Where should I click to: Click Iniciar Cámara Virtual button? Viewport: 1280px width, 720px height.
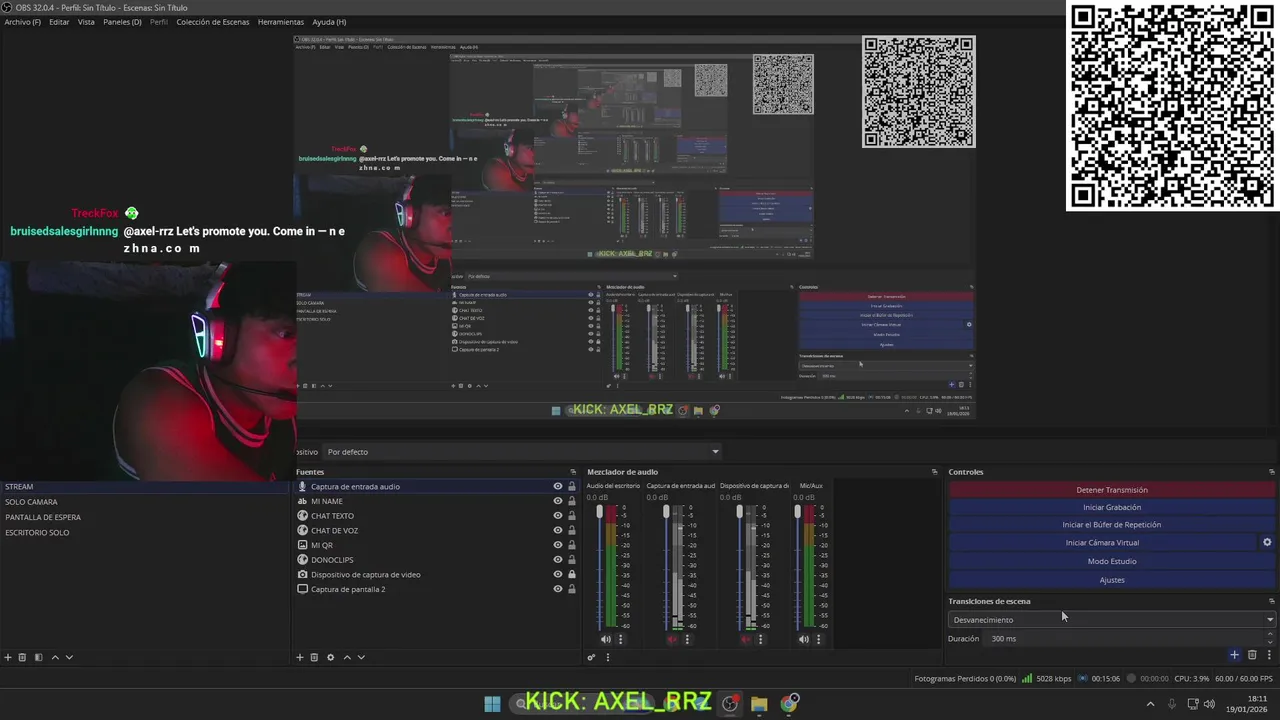pyautogui.click(x=1102, y=542)
